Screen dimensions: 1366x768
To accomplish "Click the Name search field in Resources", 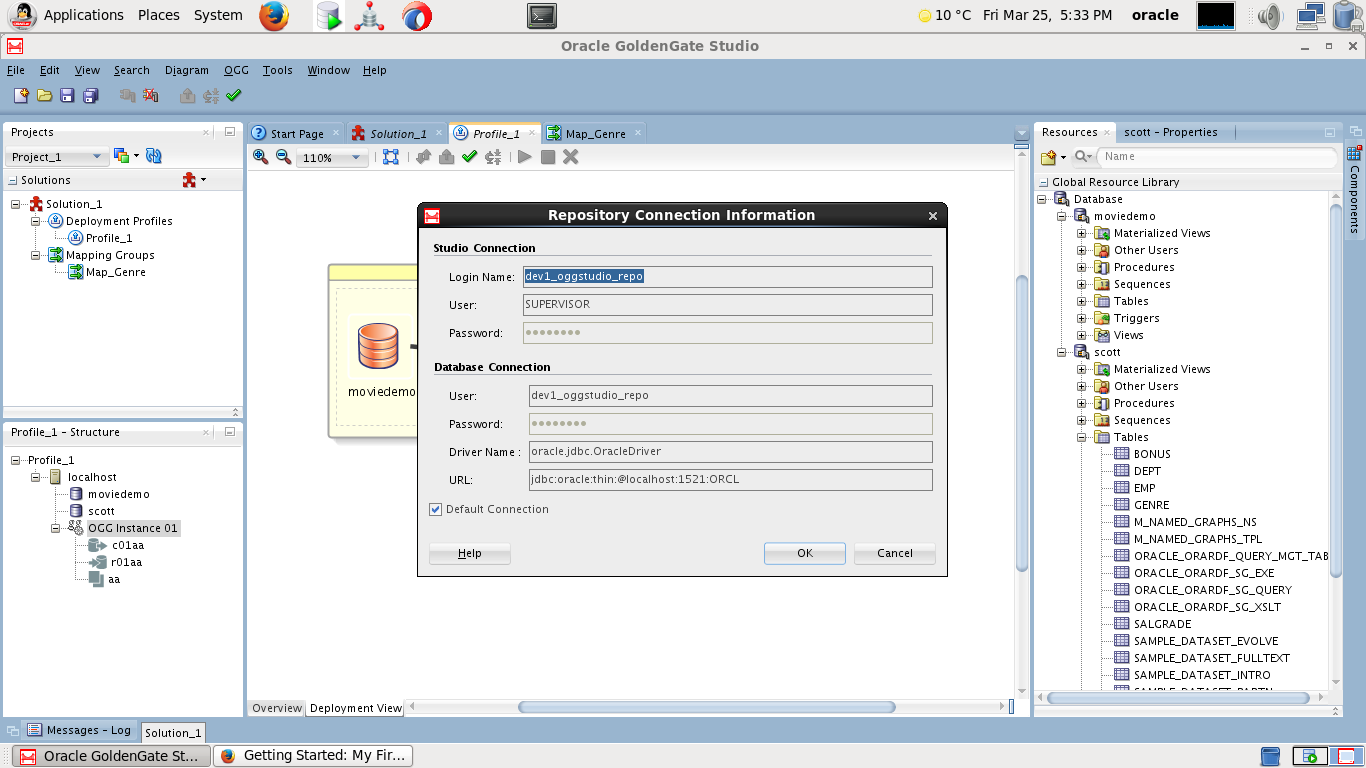I will [1218, 157].
